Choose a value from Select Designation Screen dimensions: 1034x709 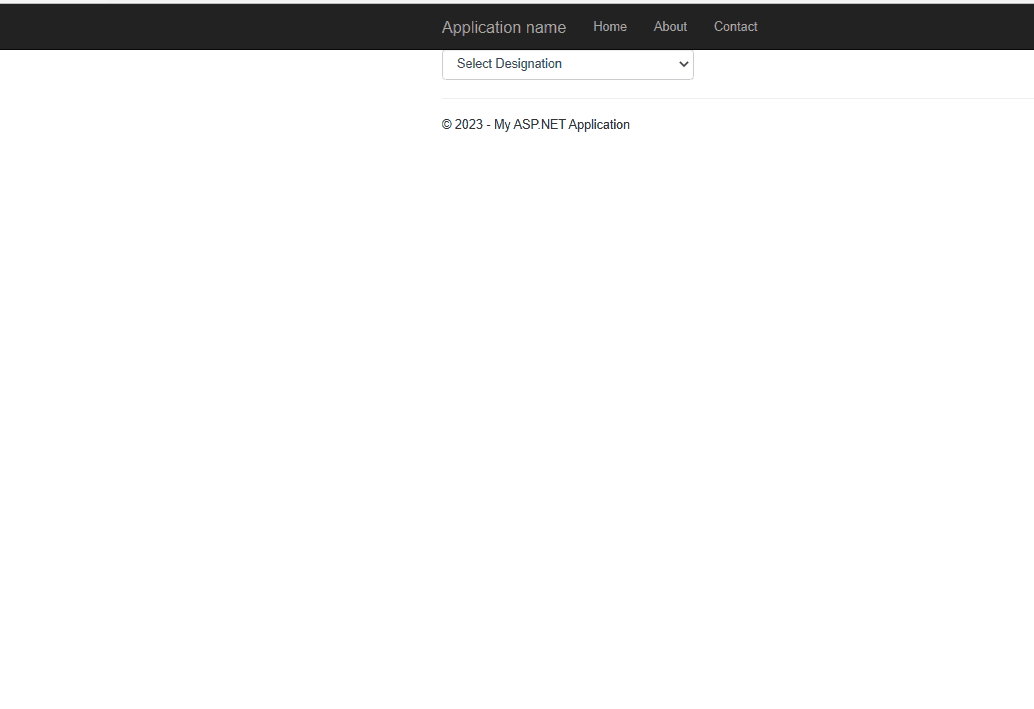(x=567, y=63)
